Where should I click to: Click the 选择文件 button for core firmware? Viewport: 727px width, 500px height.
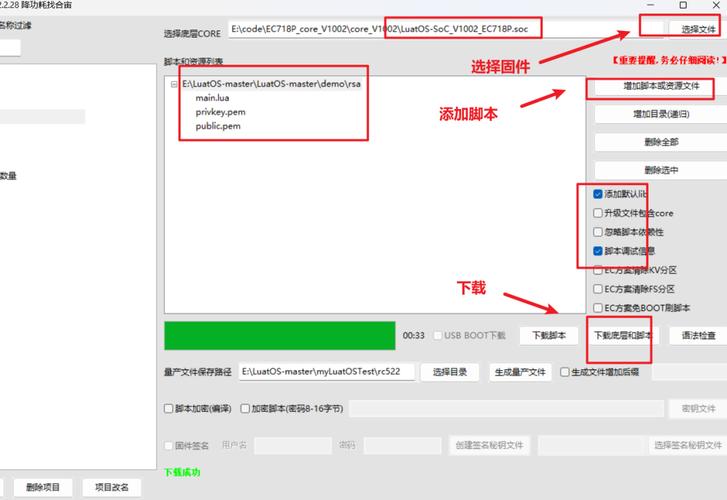698,29
